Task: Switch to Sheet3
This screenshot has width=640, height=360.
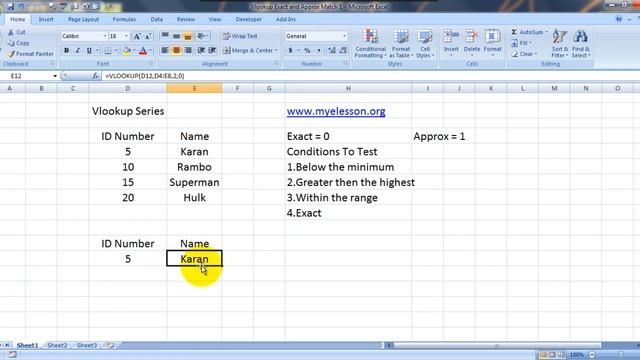Action: point(87,345)
